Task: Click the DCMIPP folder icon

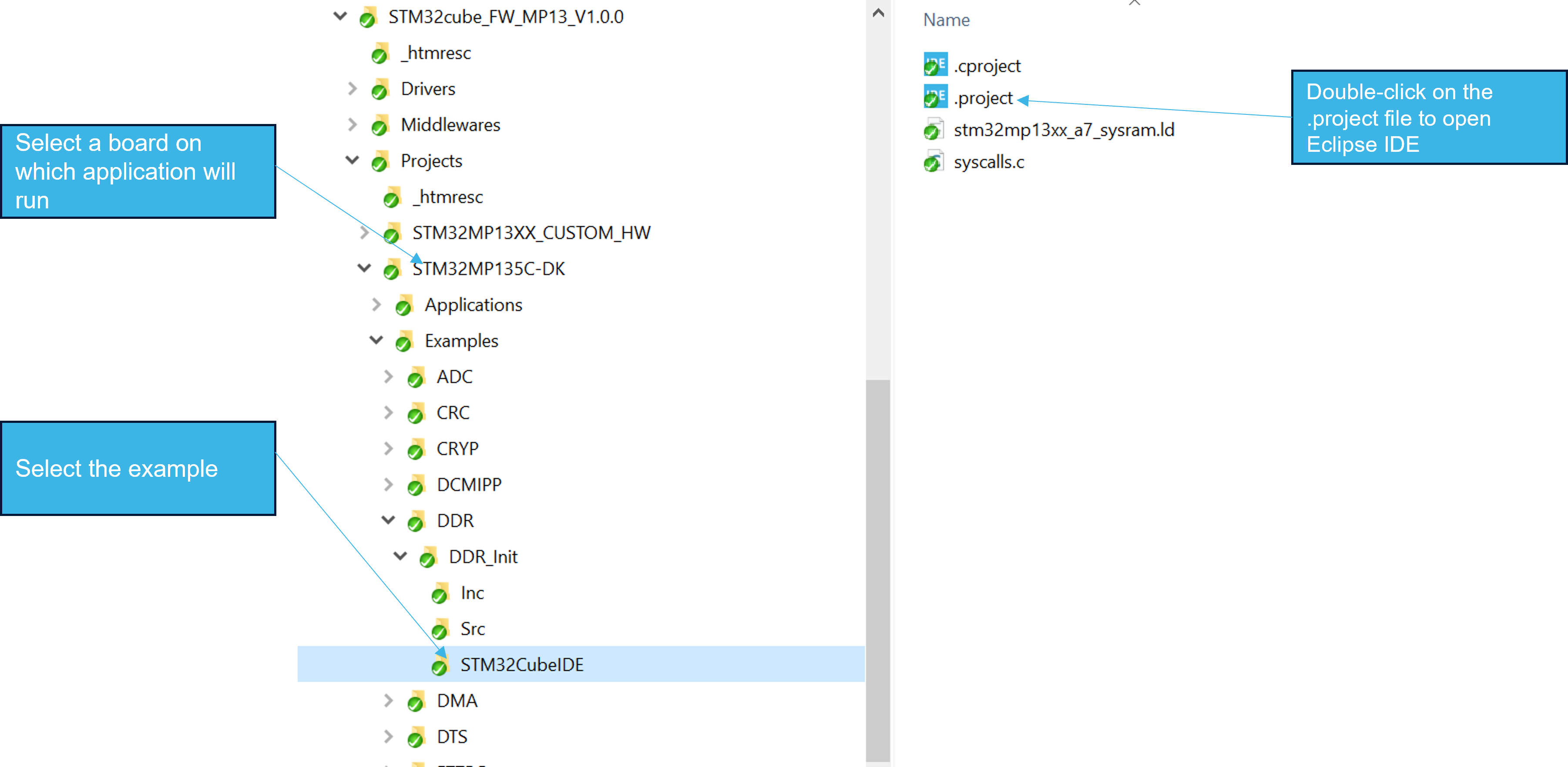Action: coord(416,485)
